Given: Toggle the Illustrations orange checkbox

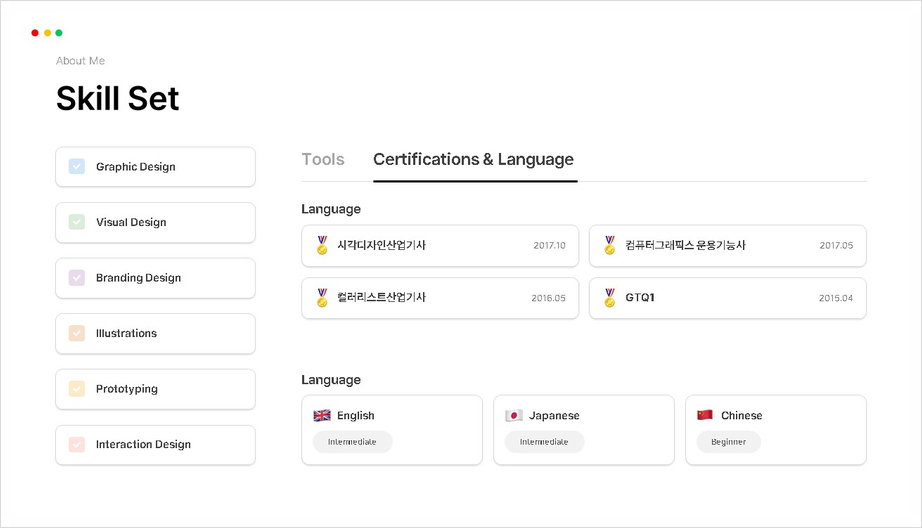Looking at the screenshot, I should 77,333.
